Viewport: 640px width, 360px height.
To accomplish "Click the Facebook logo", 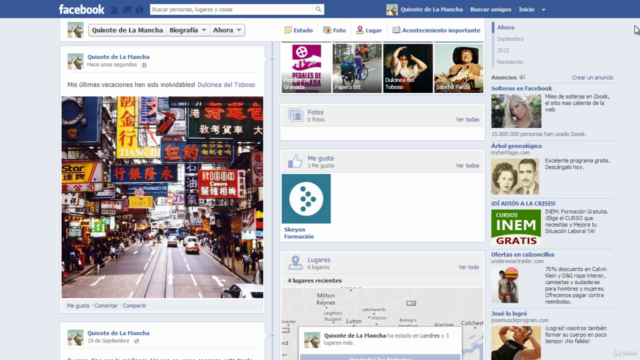I will point(81,9).
